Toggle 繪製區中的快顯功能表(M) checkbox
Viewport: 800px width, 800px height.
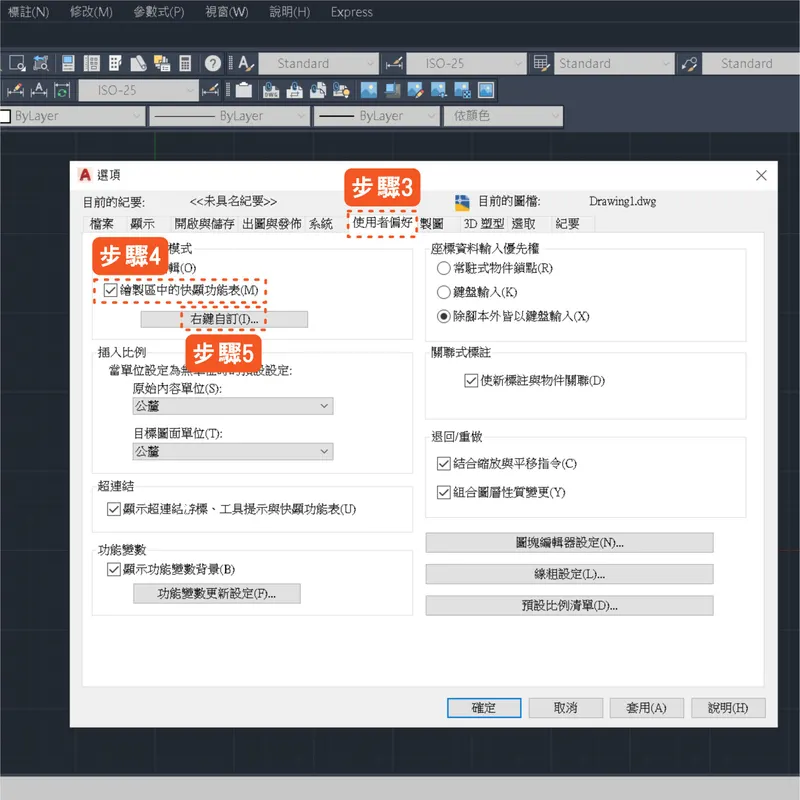pos(110,290)
